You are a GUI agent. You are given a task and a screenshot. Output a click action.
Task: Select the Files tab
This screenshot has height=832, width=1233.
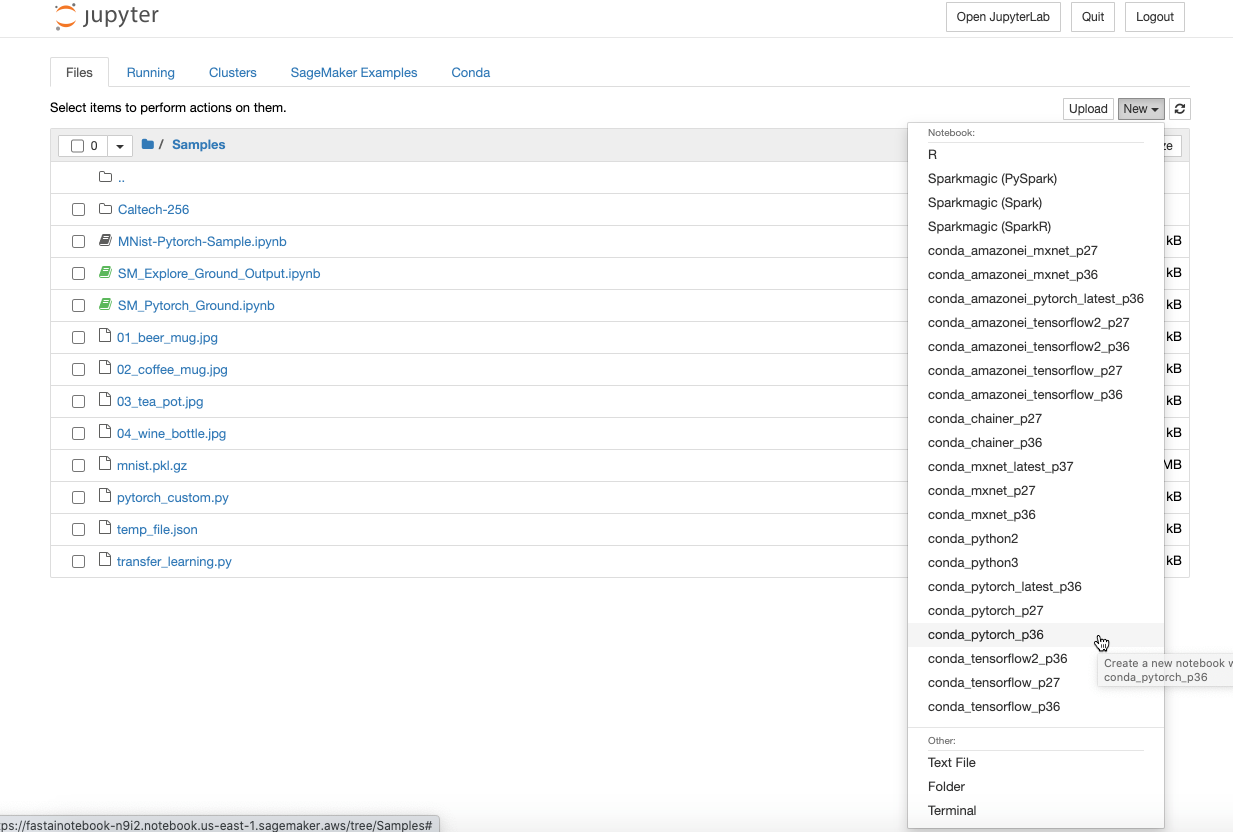pos(79,73)
